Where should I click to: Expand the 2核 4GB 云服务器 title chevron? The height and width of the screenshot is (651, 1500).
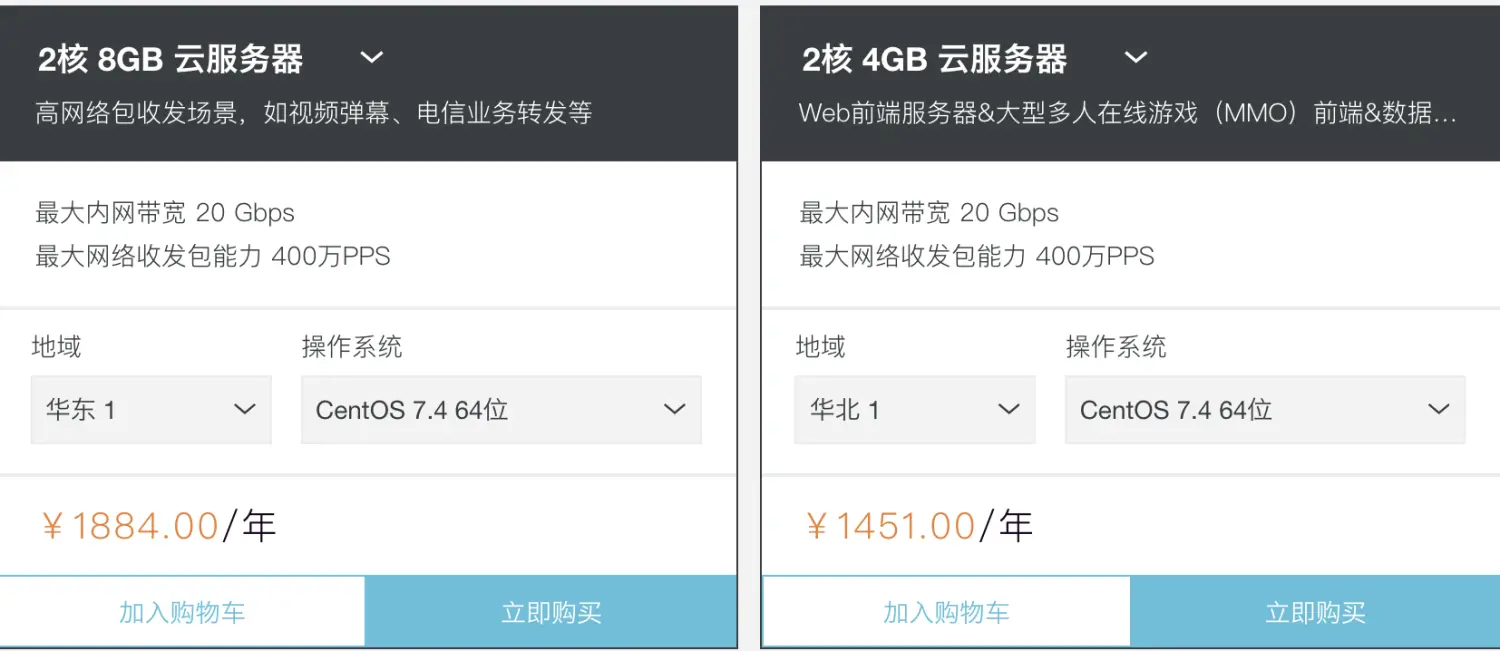click(1135, 58)
